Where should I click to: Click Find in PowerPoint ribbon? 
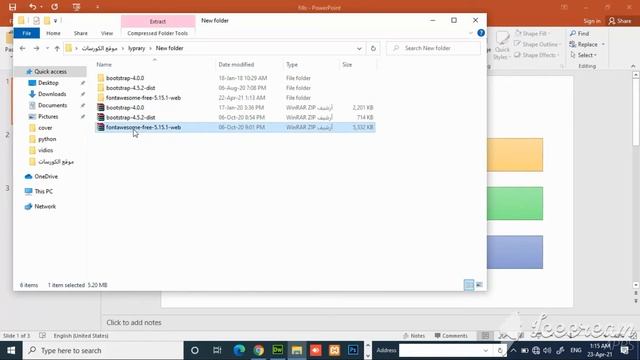(580, 33)
